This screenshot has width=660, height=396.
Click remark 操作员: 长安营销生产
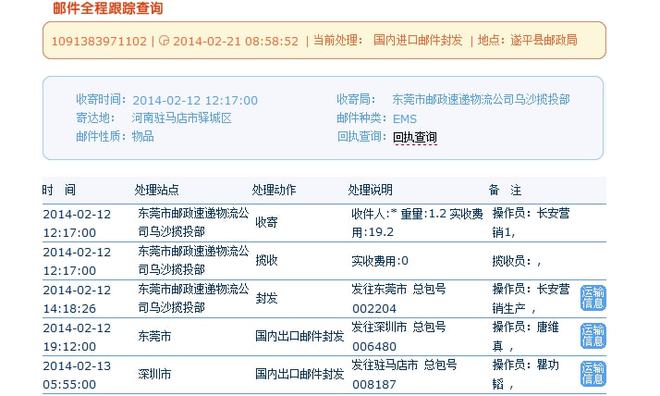point(531,298)
